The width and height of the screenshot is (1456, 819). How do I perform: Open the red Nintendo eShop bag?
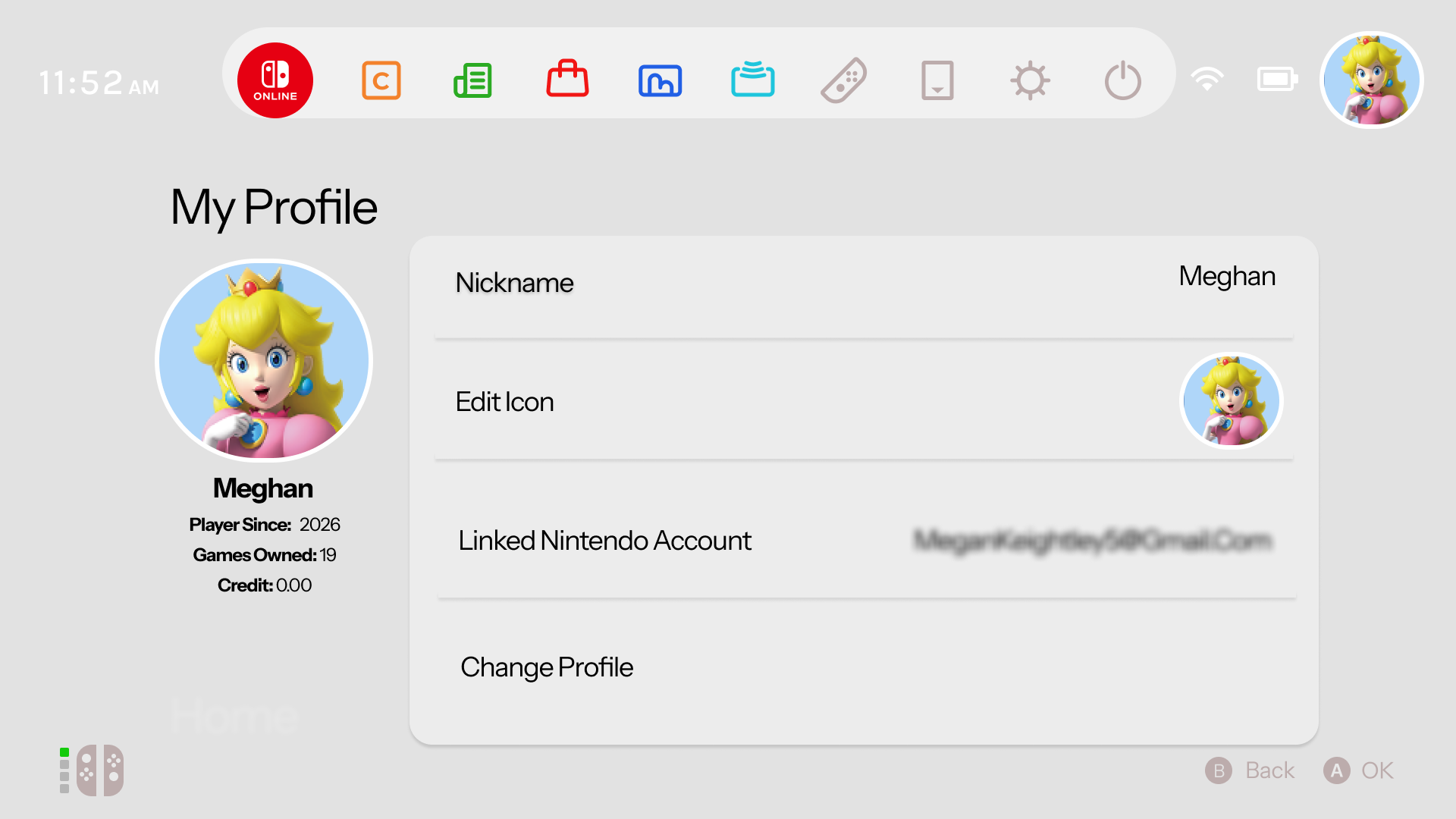(567, 78)
